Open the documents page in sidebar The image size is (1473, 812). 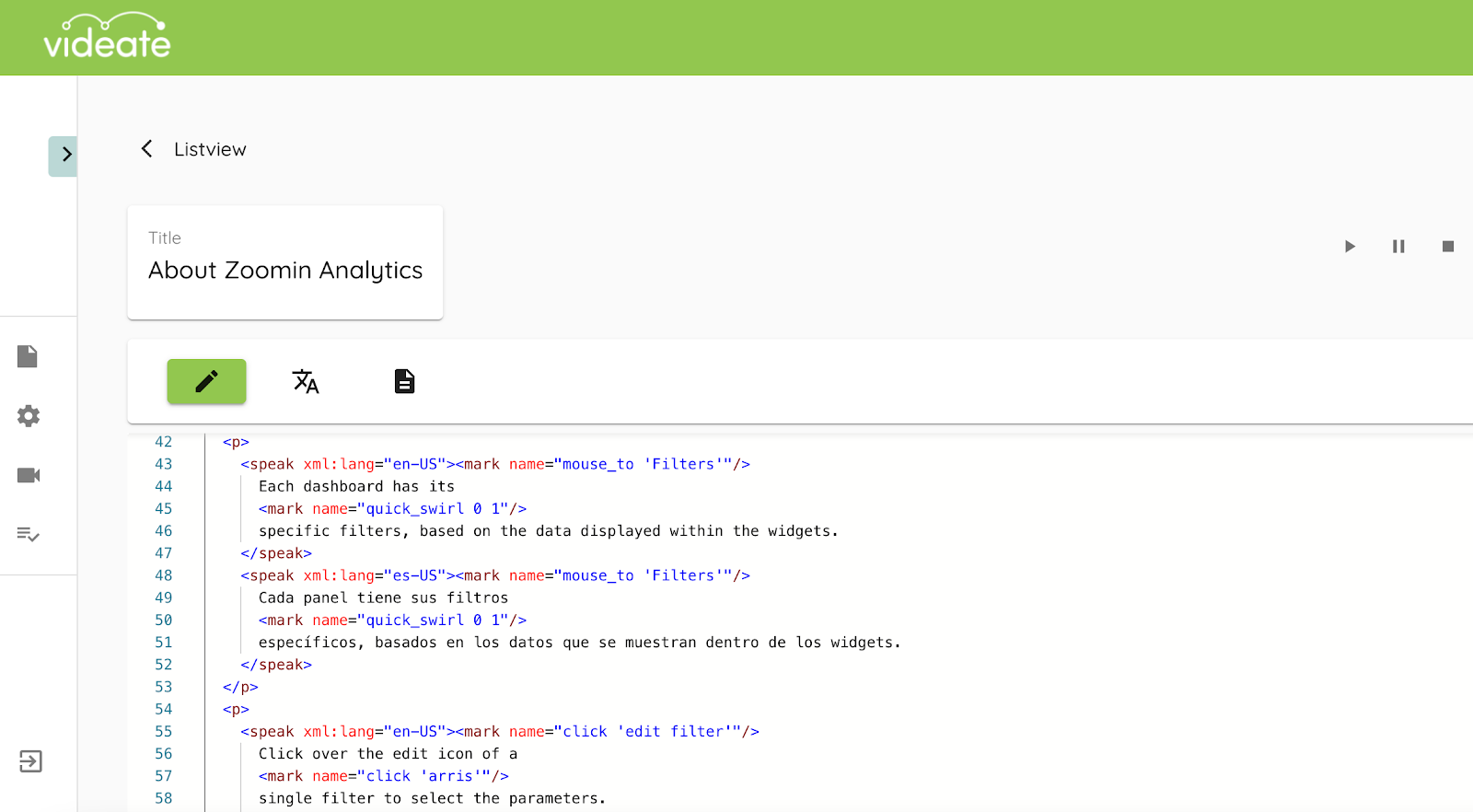pyautogui.click(x=28, y=356)
